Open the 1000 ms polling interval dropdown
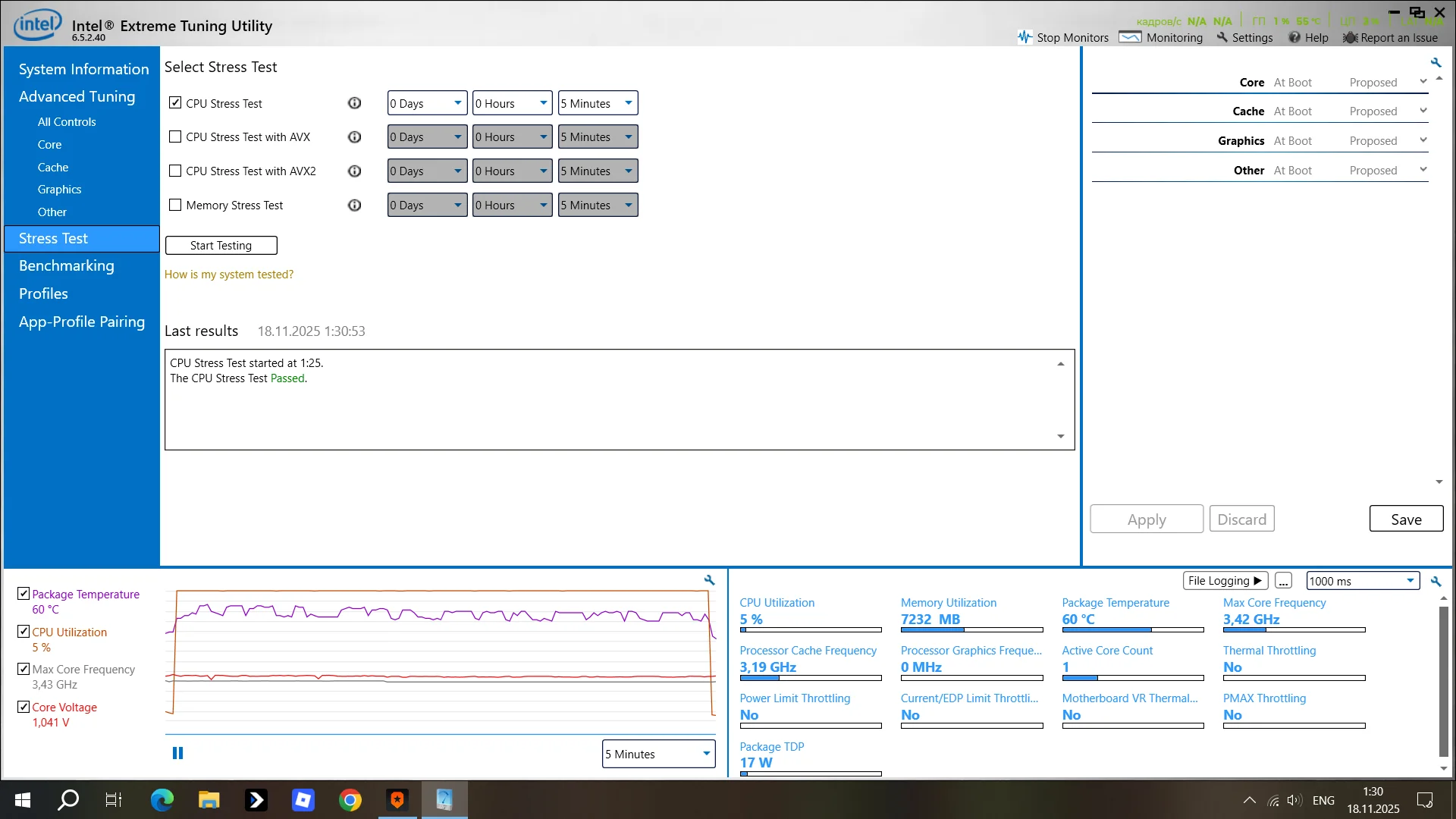The height and width of the screenshot is (819, 1456). [x=1362, y=581]
